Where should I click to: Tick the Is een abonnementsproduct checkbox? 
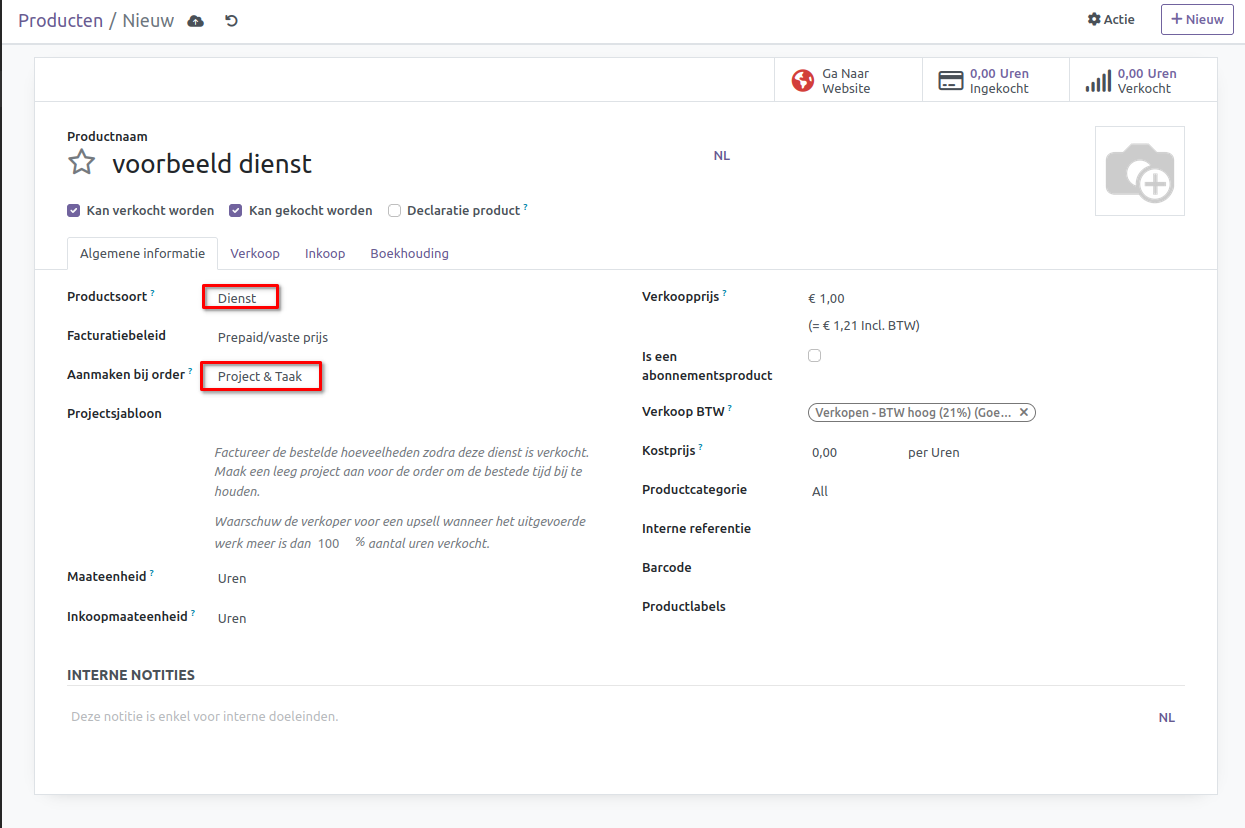pos(814,356)
